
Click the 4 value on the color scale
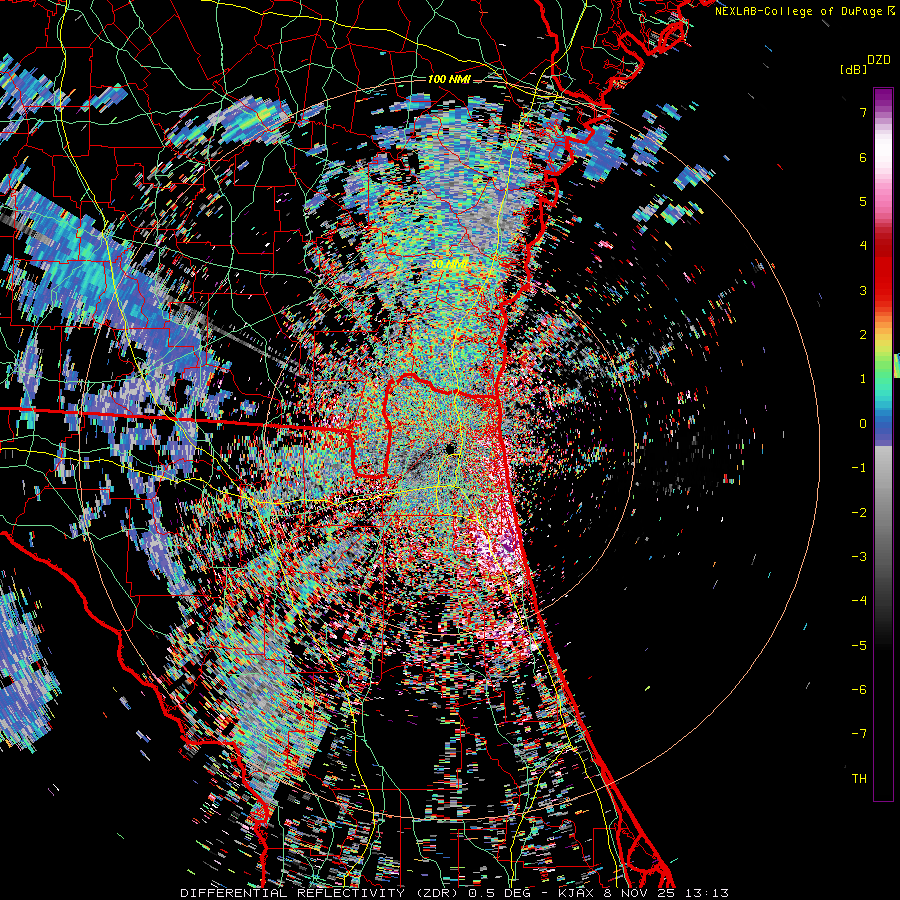point(863,246)
